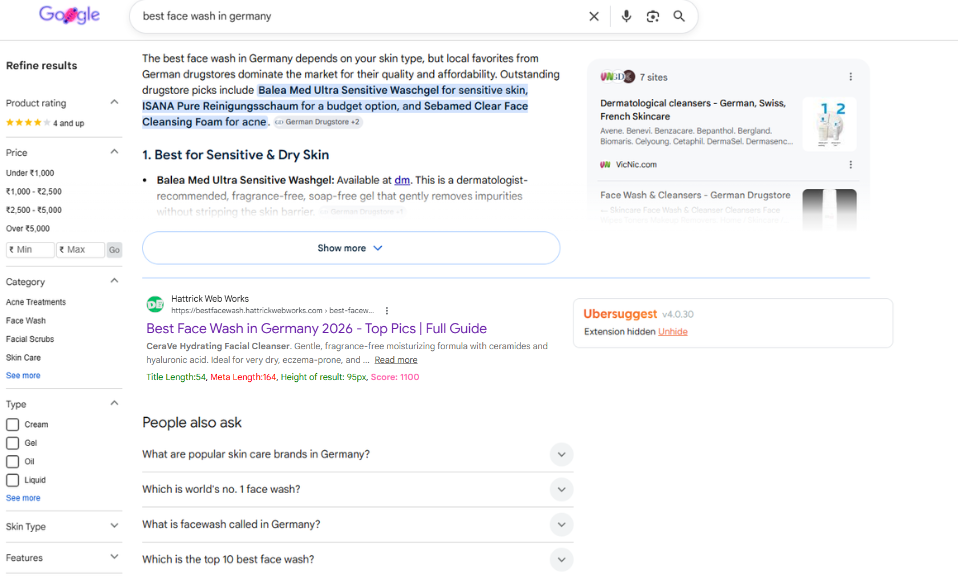Open the German Drugstore +2 source chip
The width and height of the screenshot is (958, 578).
(318, 122)
